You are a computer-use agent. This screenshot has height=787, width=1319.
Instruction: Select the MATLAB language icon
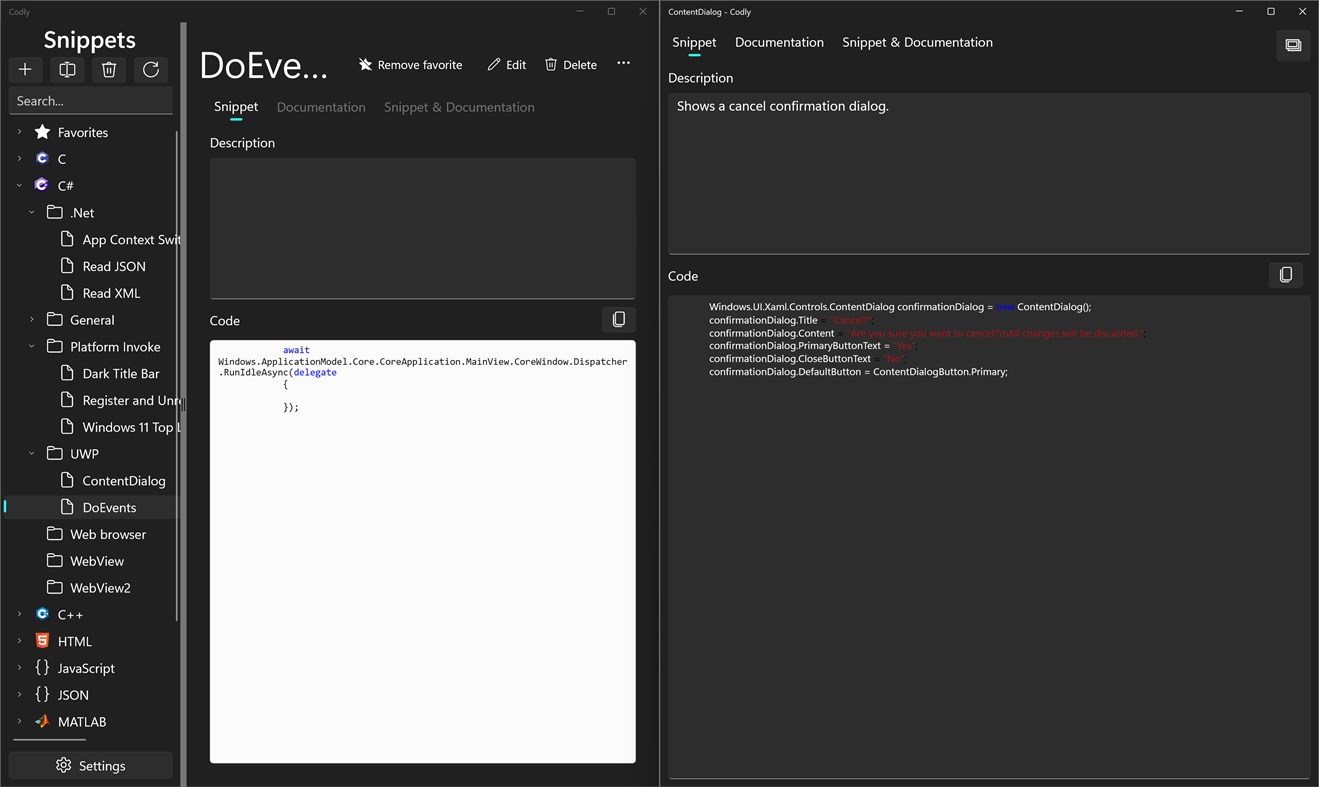[42, 721]
